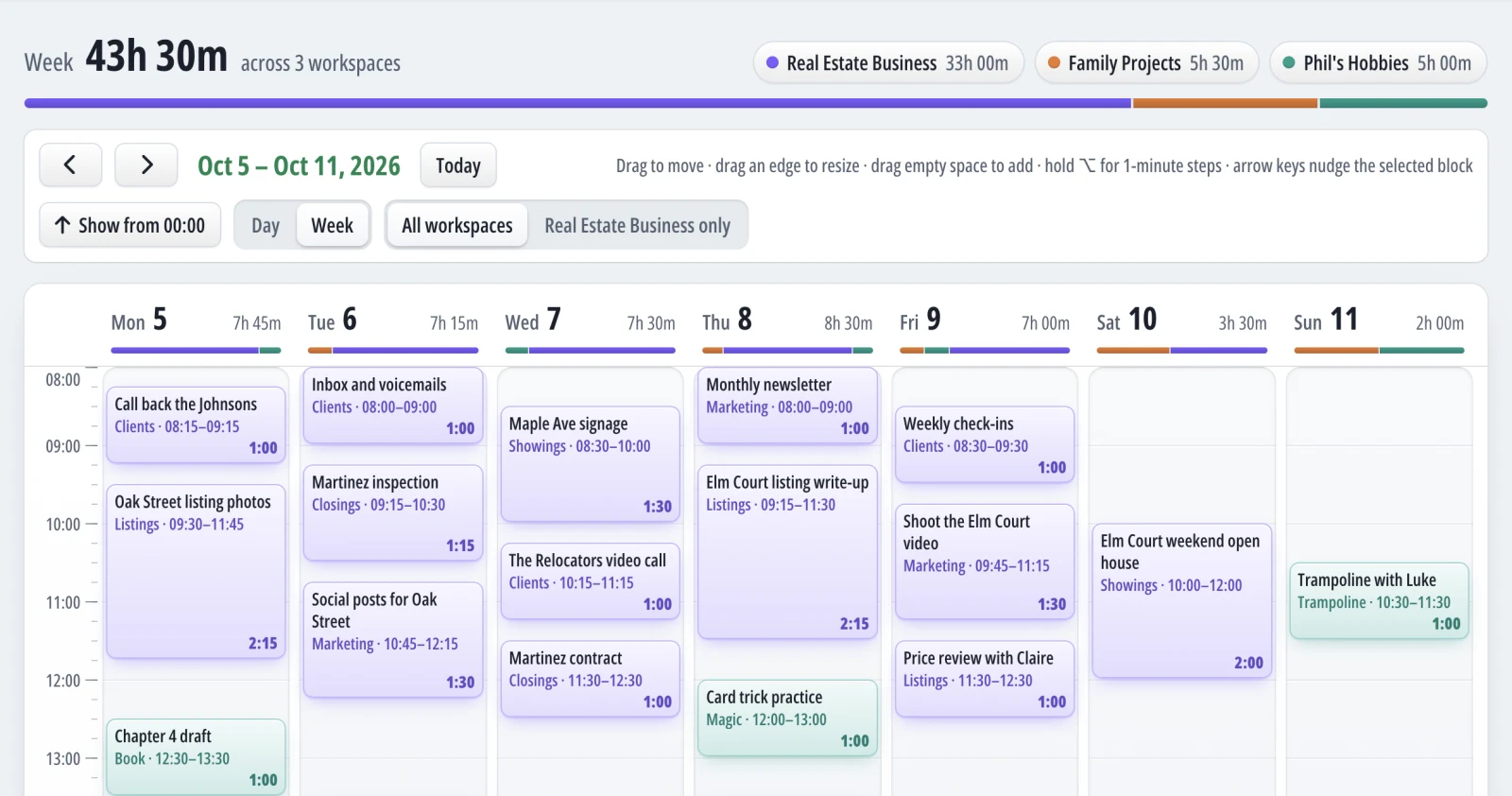The image size is (1512, 796).
Task: Select Martinez inspection block
Action: click(x=393, y=512)
